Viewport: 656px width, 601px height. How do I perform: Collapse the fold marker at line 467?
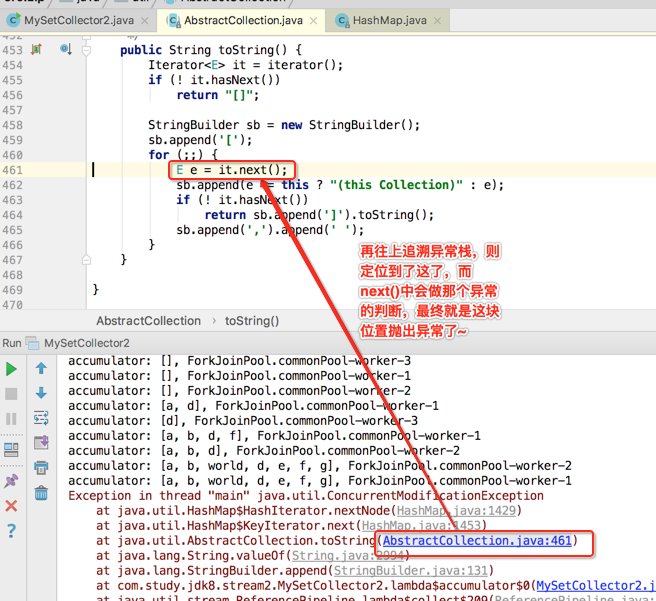86,260
